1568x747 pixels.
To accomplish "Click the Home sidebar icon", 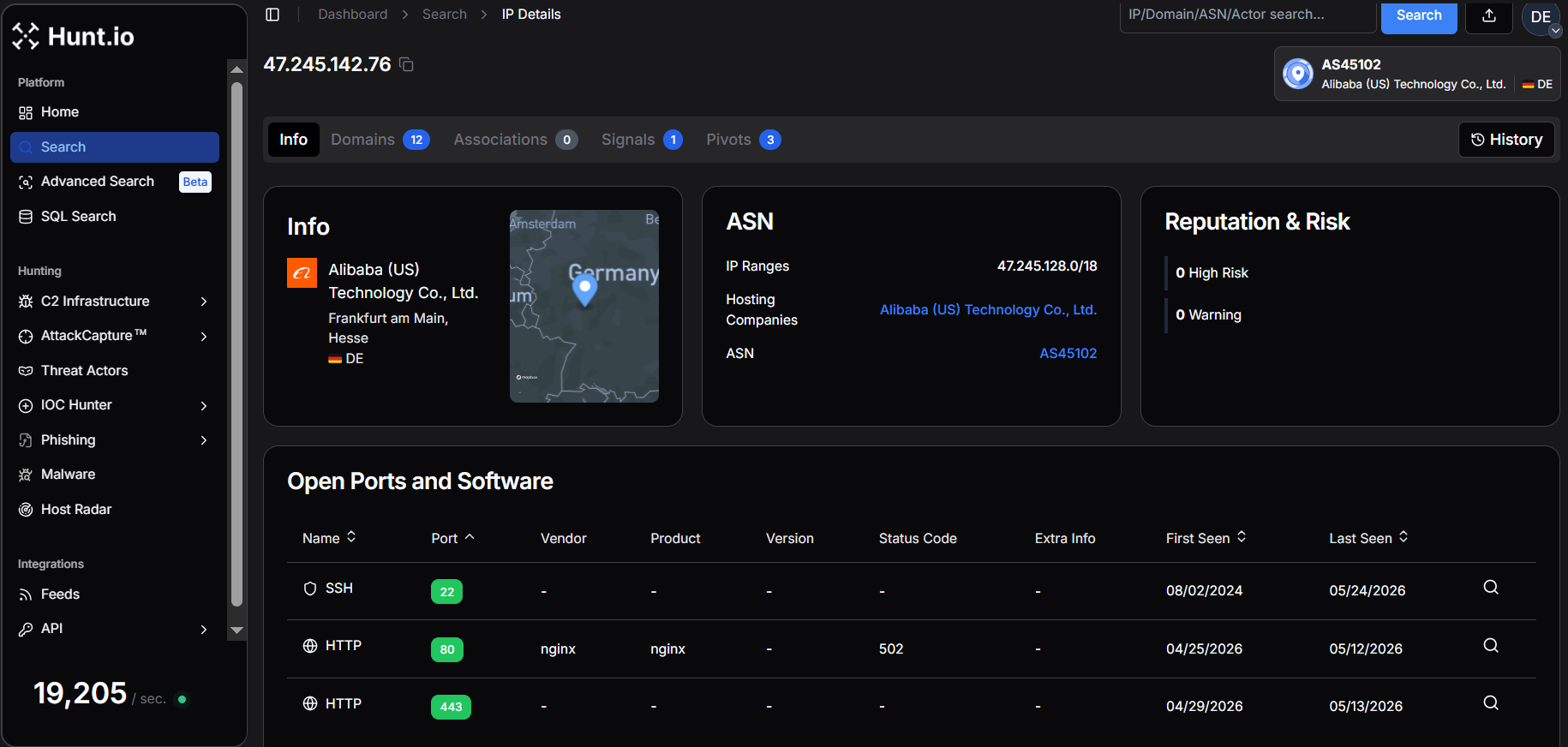I will 26,112.
